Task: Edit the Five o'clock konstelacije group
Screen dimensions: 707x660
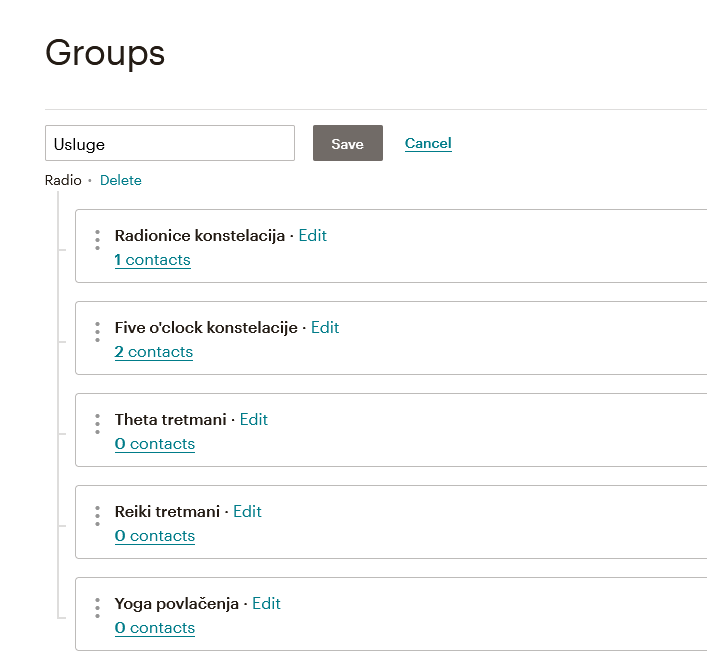Action: (x=325, y=328)
